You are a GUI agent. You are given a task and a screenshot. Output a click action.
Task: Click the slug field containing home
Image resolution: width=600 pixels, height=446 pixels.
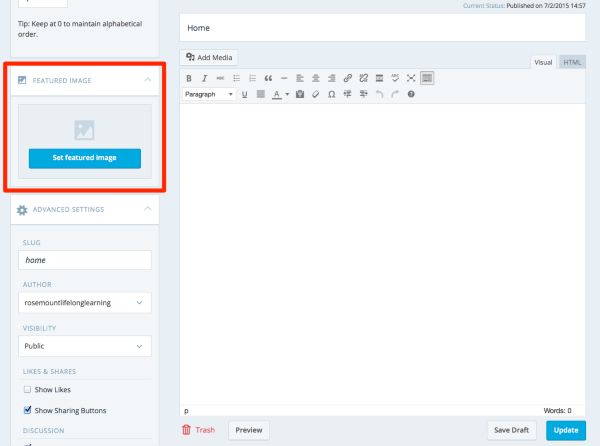85,260
